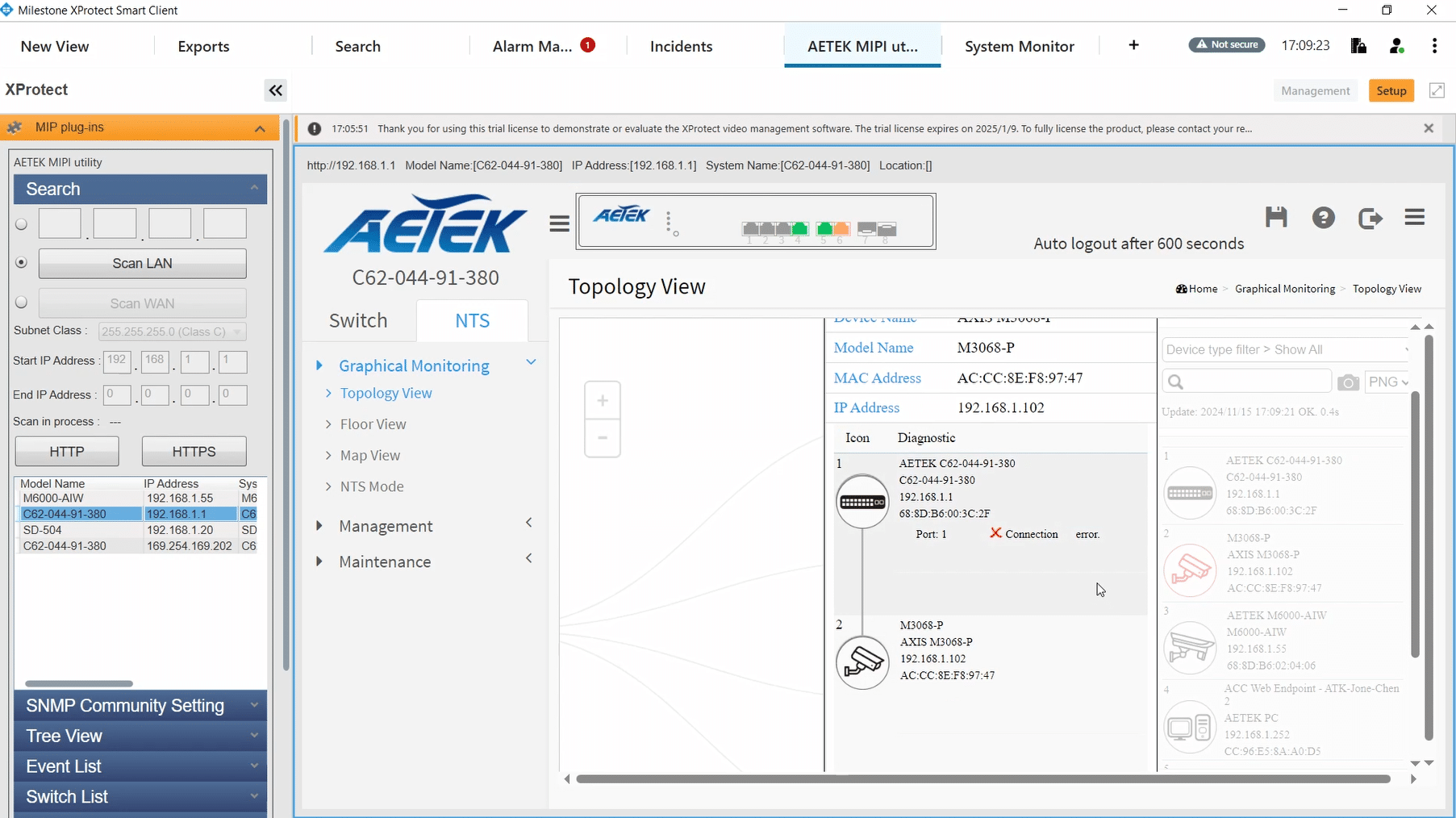Screen dimensions: 1456x818
Task: Expand the Switch List panel
Action: [140, 797]
